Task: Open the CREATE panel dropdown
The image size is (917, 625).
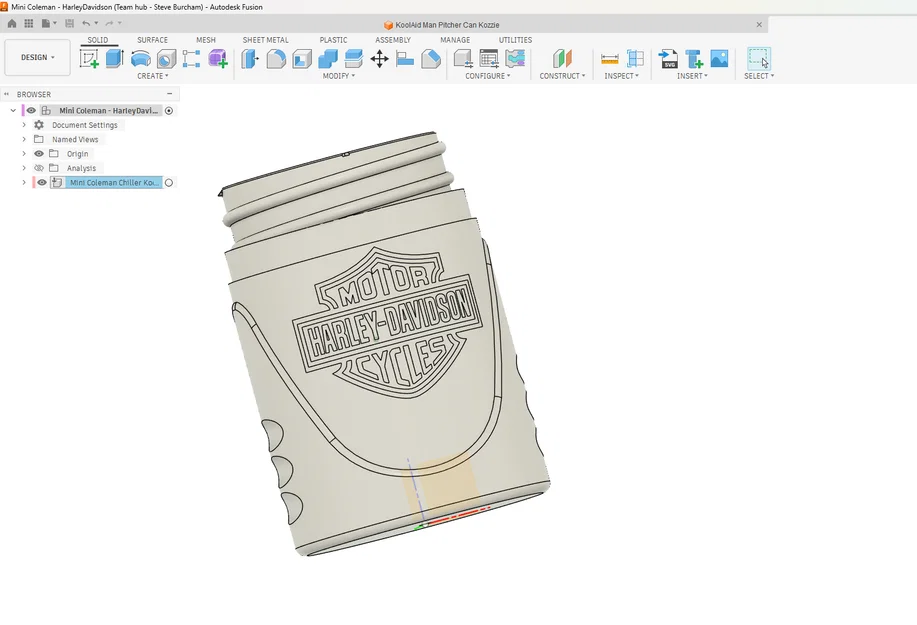Action: point(153,76)
